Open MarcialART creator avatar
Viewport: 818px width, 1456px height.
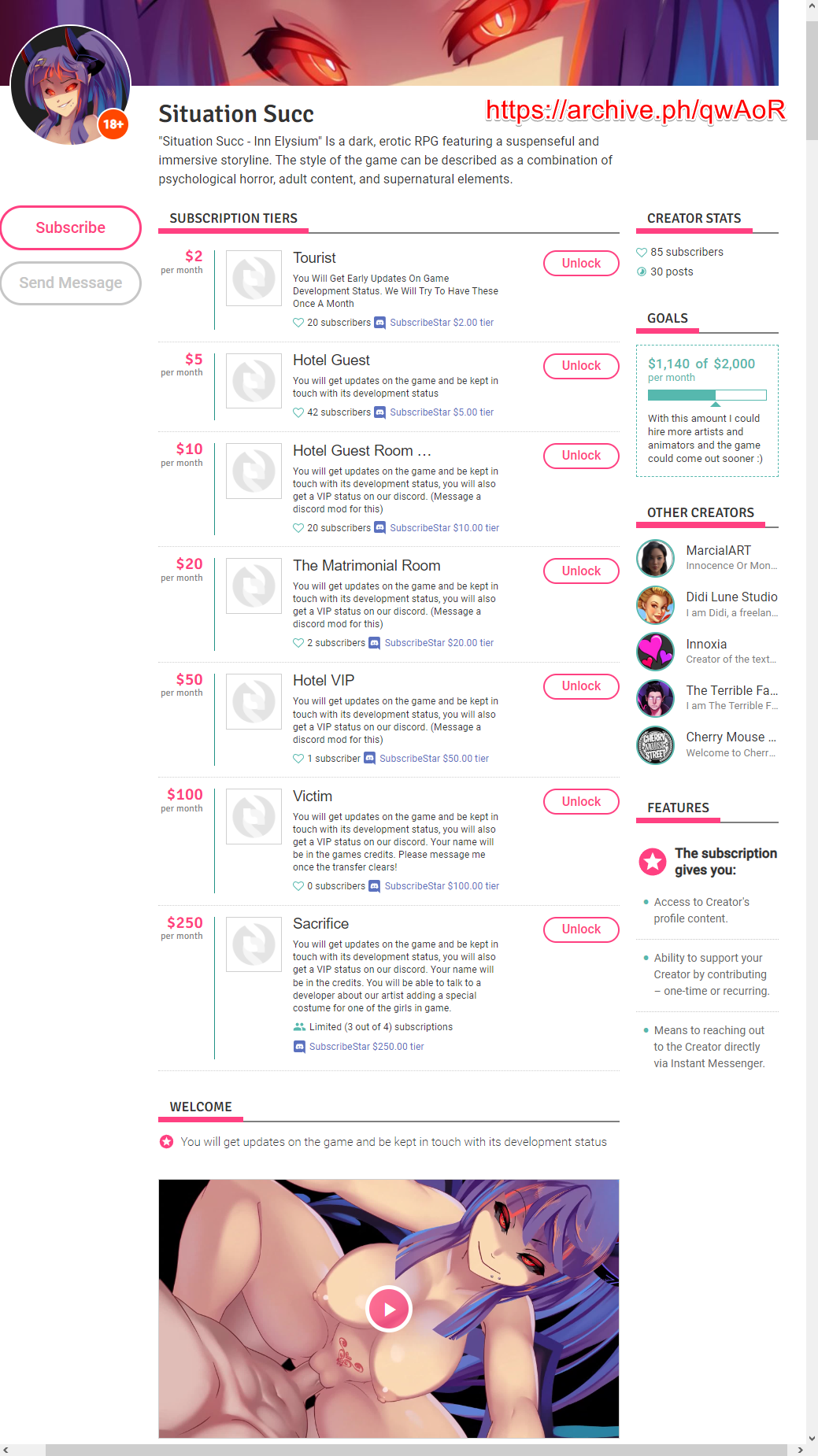[x=655, y=558]
